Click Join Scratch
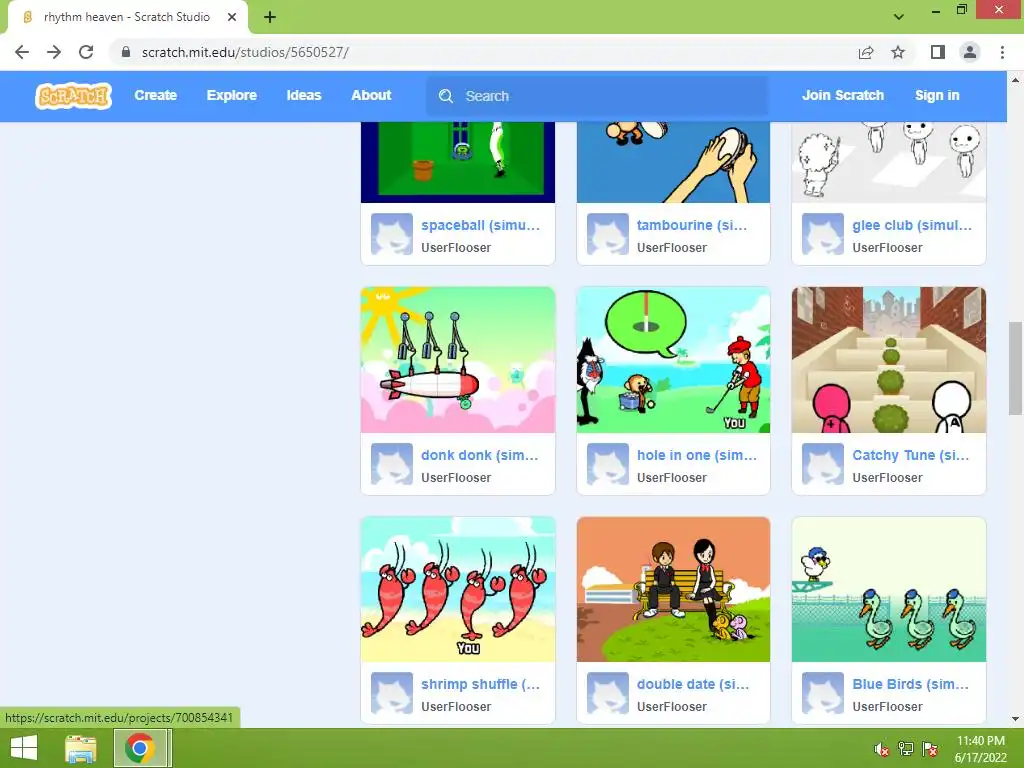This screenshot has width=1024, height=768. click(843, 95)
